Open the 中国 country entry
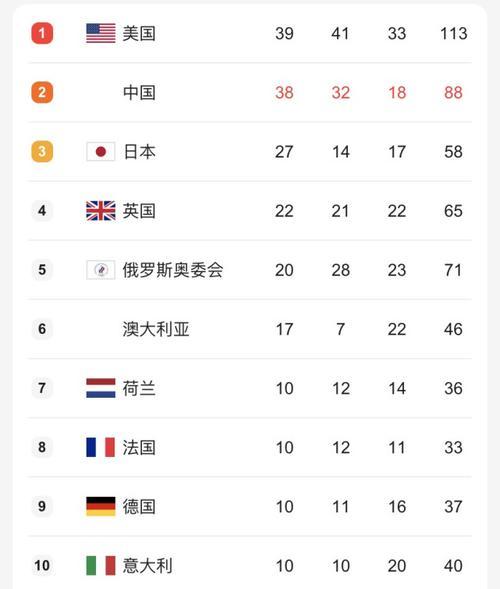The image size is (500, 589). (139, 93)
